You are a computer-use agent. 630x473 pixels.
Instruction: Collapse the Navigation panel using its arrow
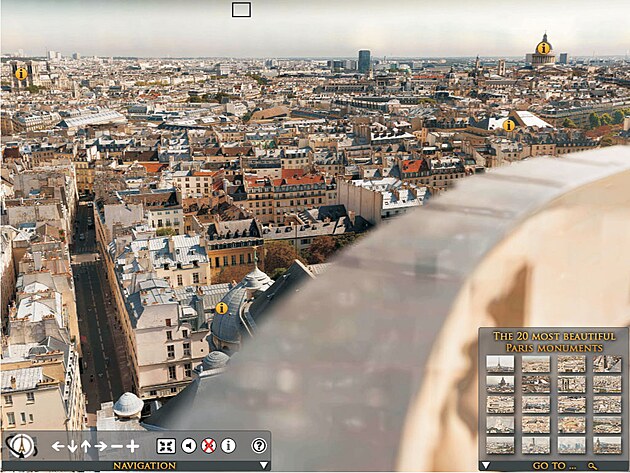click(x=264, y=465)
